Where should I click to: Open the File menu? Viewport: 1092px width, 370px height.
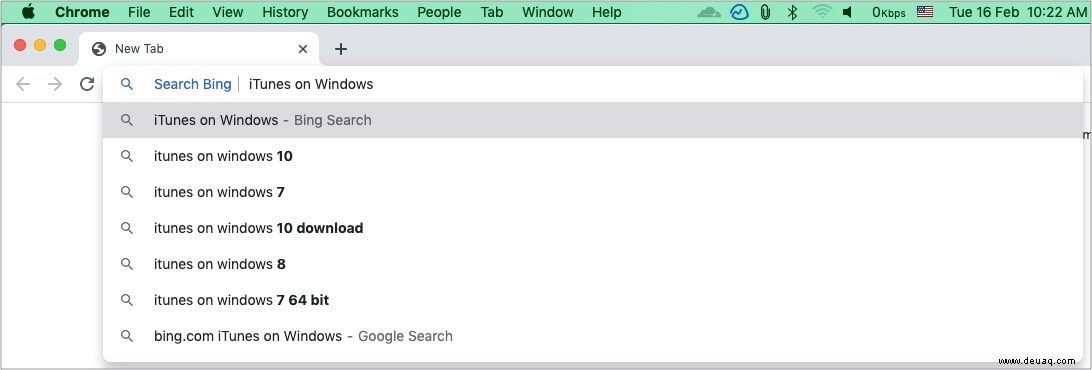pos(139,12)
